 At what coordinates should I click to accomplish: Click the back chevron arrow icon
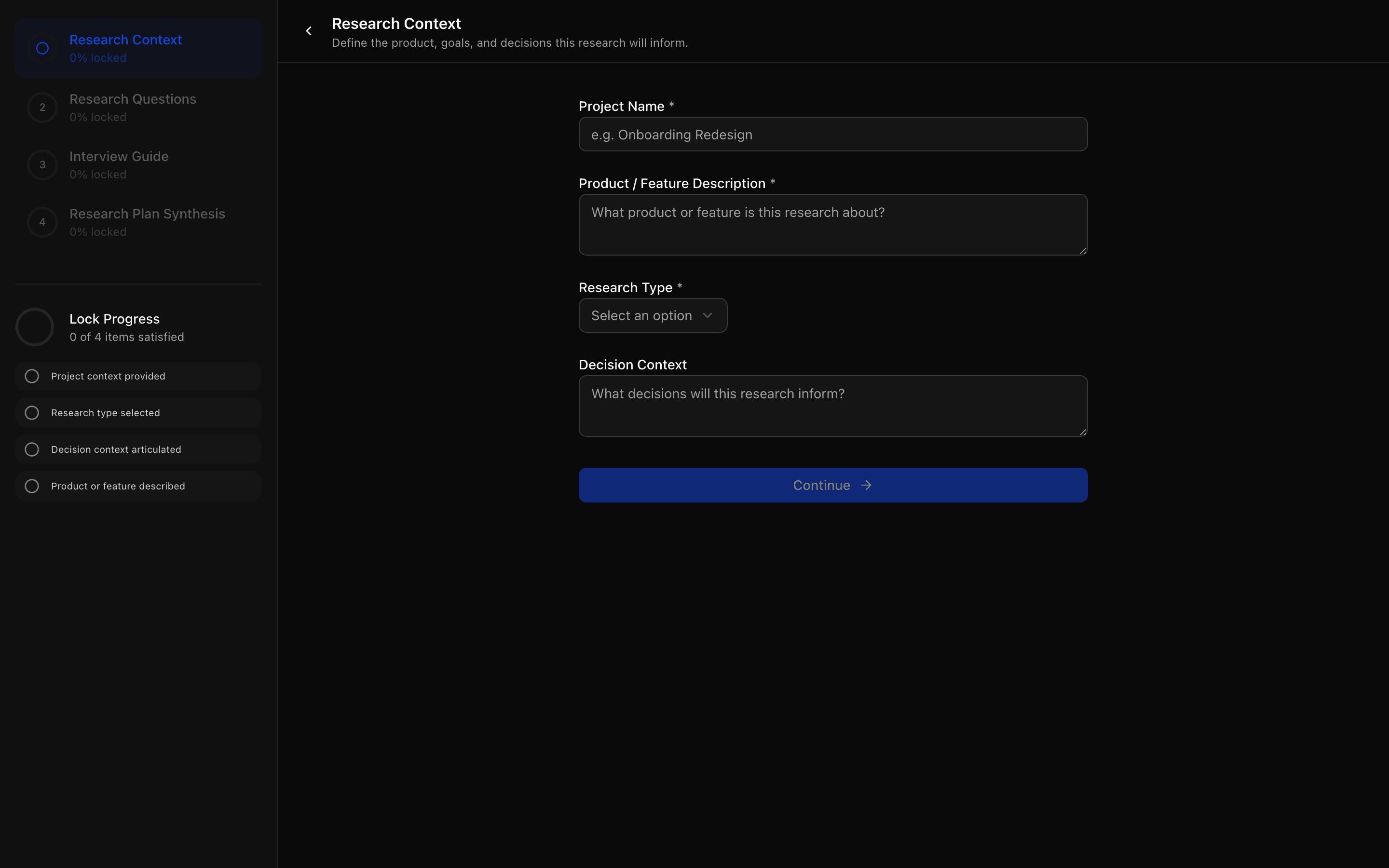click(x=309, y=31)
